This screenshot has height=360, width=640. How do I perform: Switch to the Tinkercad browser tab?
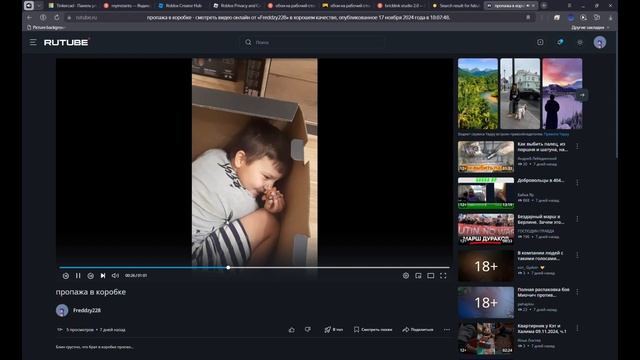tap(73, 6)
